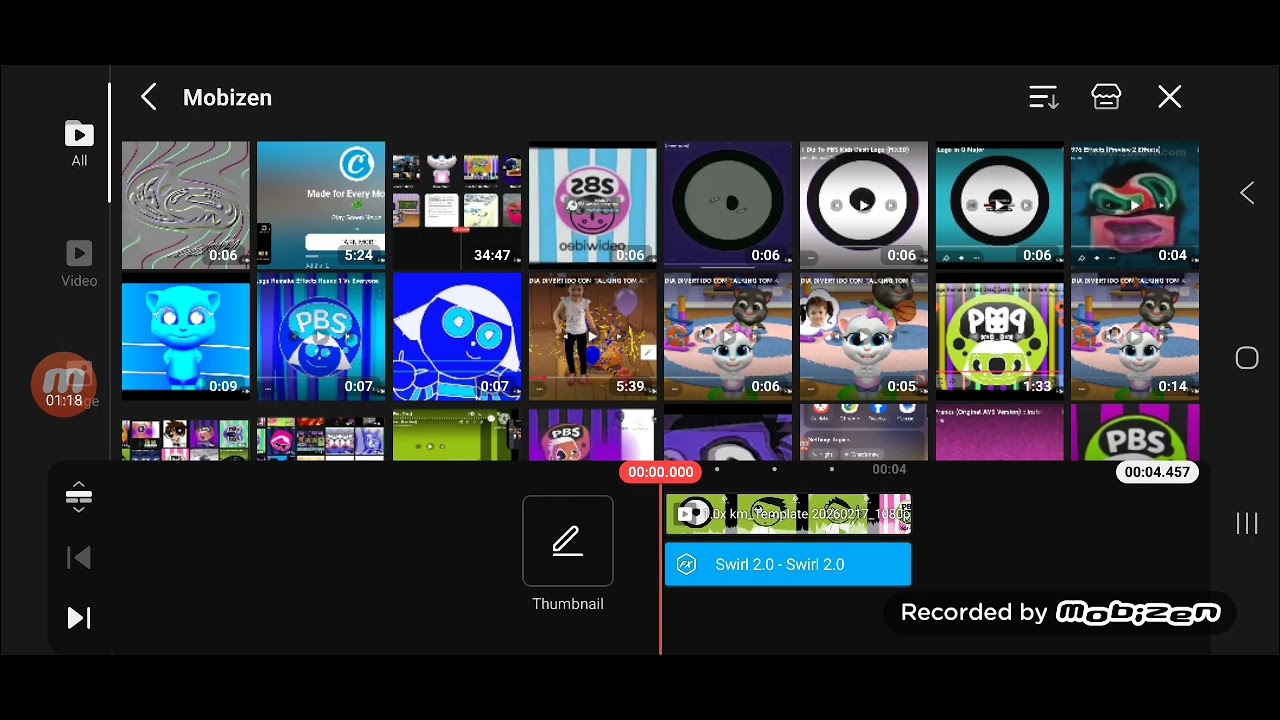Pick the blue Talking Tom 0:09 video

coord(186,336)
